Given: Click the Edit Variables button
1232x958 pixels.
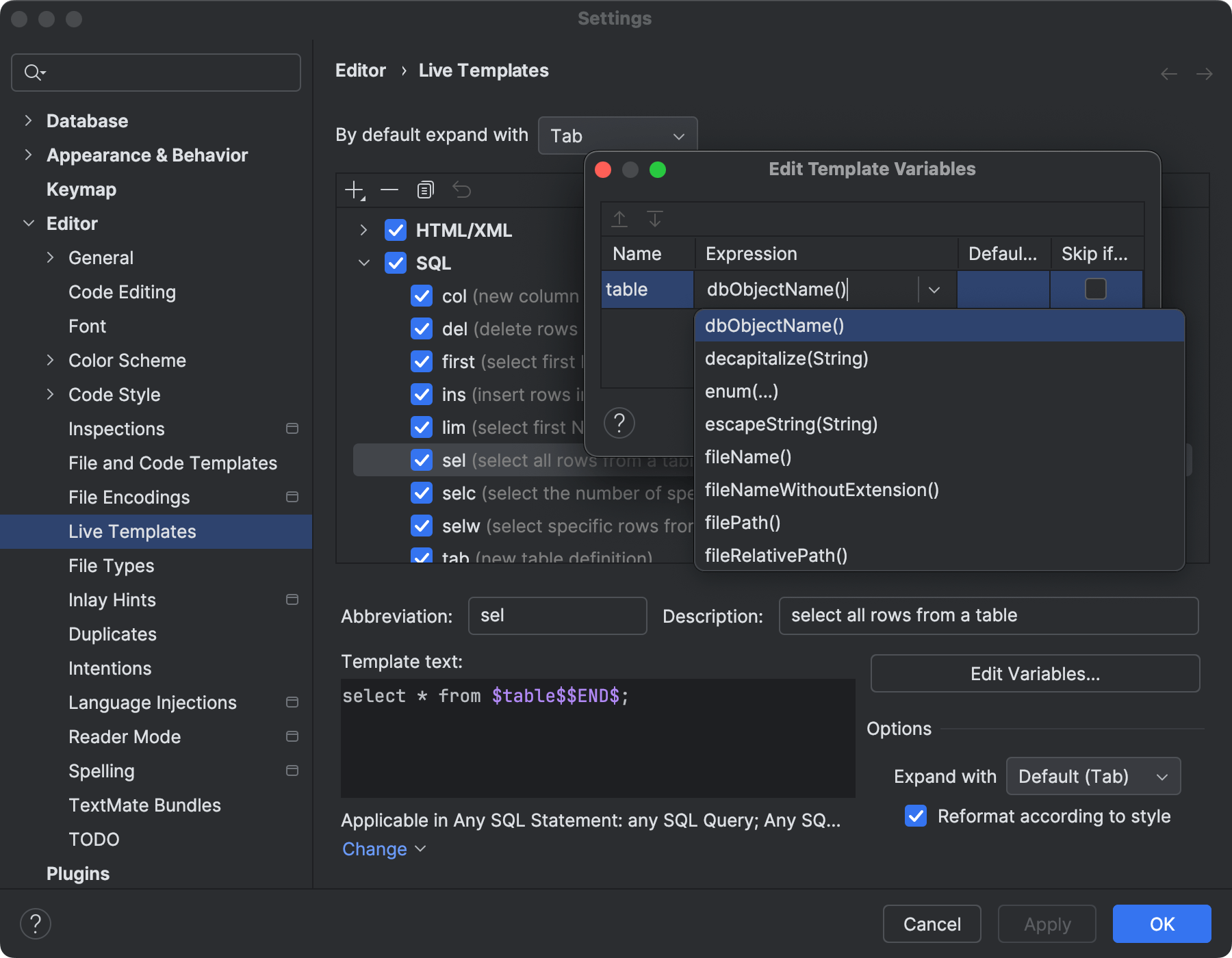Looking at the screenshot, I should coord(1034,673).
